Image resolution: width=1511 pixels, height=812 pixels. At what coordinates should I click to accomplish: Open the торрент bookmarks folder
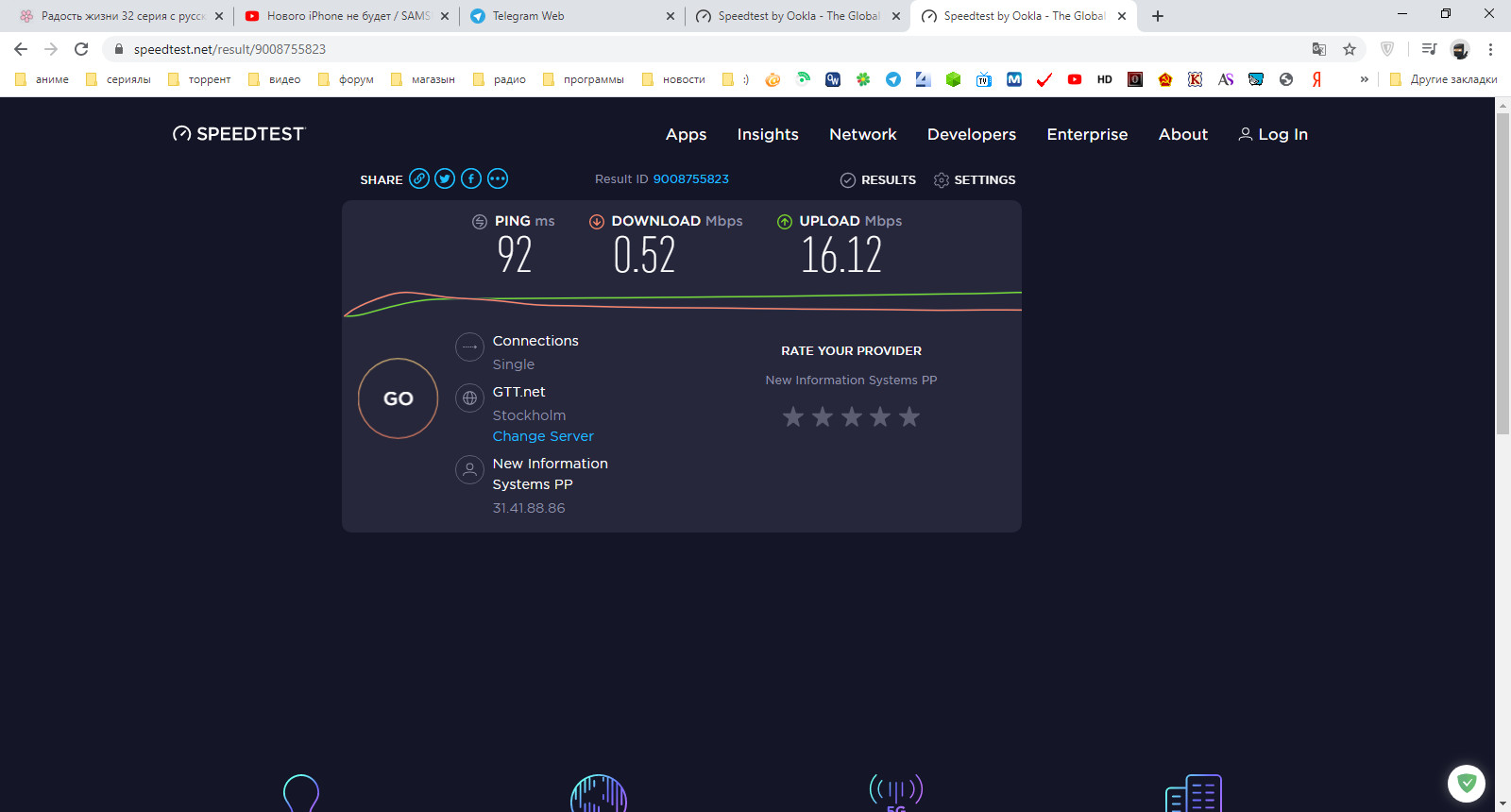tap(199, 79)
